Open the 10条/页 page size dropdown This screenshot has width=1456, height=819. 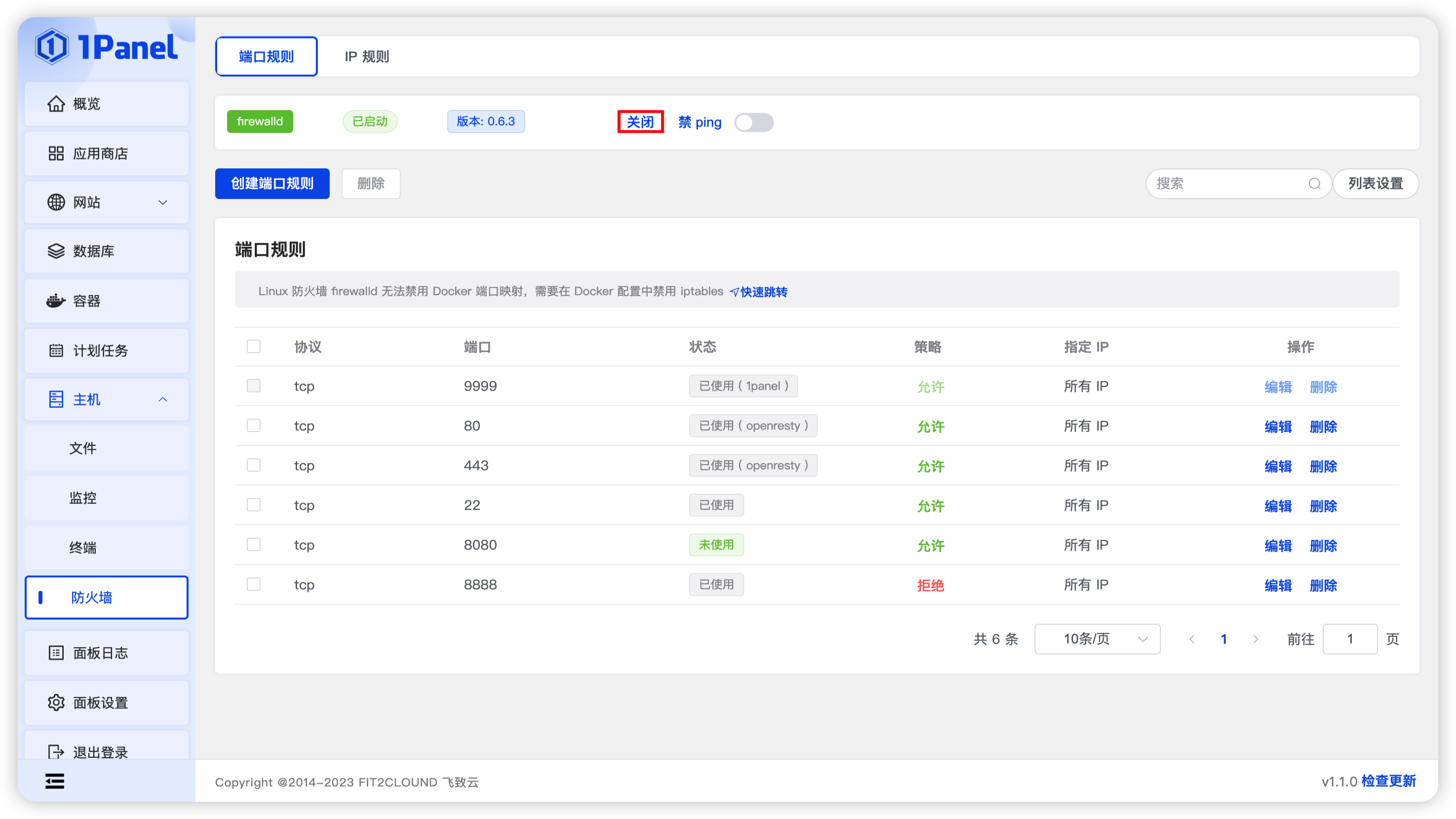(1097, 639)
